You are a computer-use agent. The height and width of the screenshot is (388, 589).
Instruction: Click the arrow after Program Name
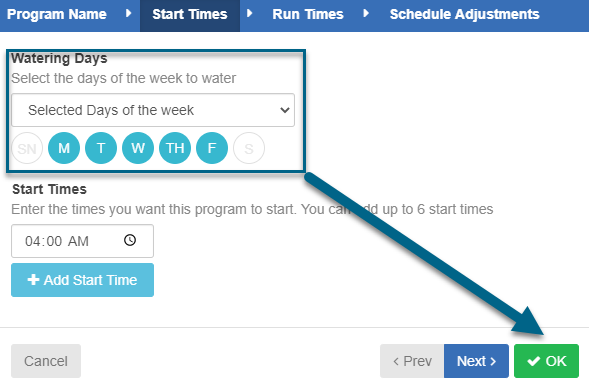point(128,14)
